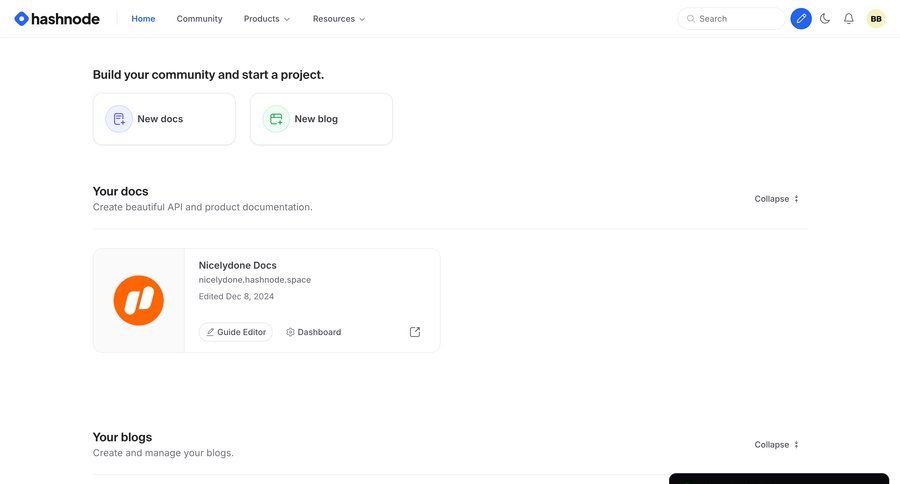Screen dimensions: 900x484
Task: Click the Your docs heading
Action: (x=121, y=191)
